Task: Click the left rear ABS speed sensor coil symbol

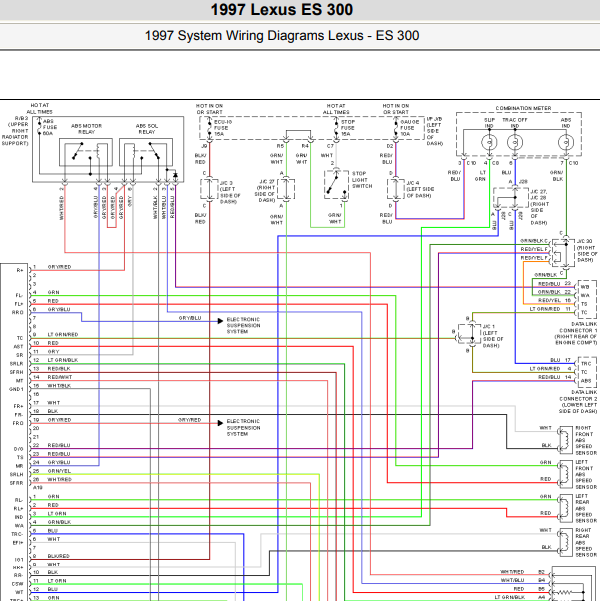Action: point(564,508)
